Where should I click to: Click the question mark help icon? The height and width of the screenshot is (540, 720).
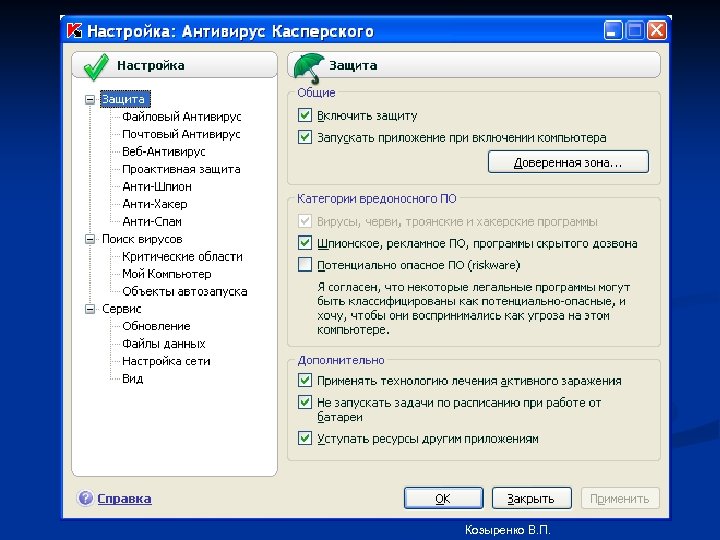[85, 498]
